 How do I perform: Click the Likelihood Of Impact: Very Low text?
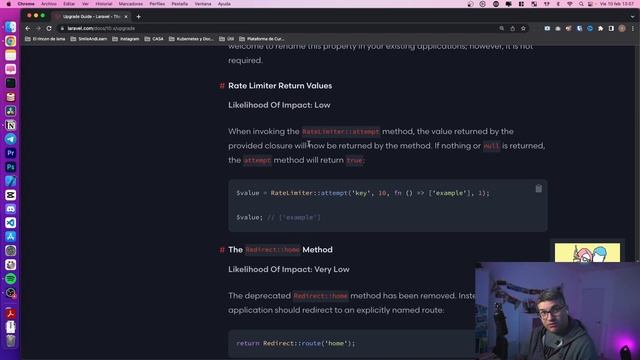coord(289,269)
